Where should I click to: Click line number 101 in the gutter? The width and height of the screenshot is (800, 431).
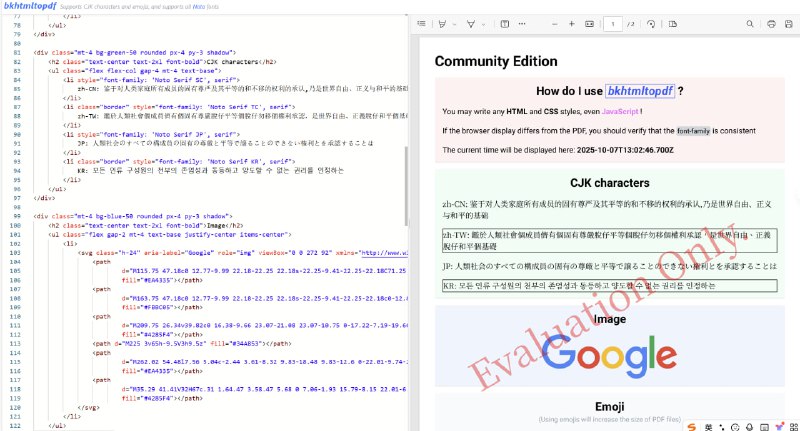[15, 235]
